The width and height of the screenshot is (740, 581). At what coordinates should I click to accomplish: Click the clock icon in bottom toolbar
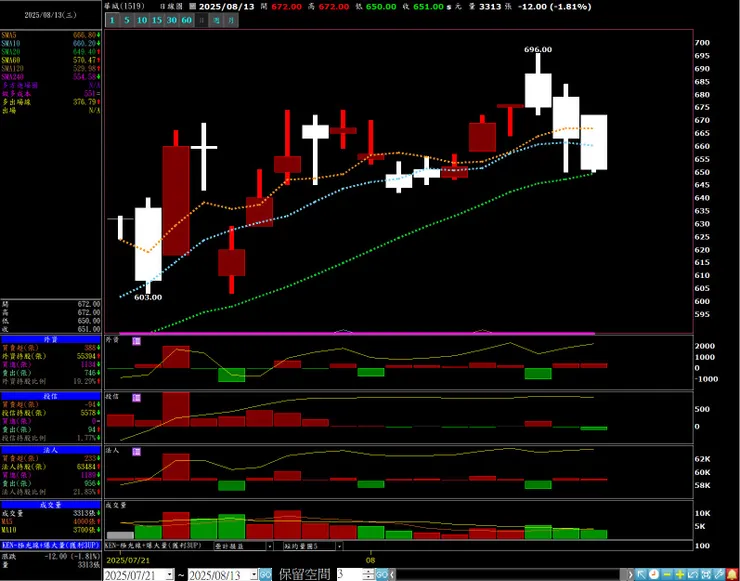pyautogui.click(x=654, y=574)
